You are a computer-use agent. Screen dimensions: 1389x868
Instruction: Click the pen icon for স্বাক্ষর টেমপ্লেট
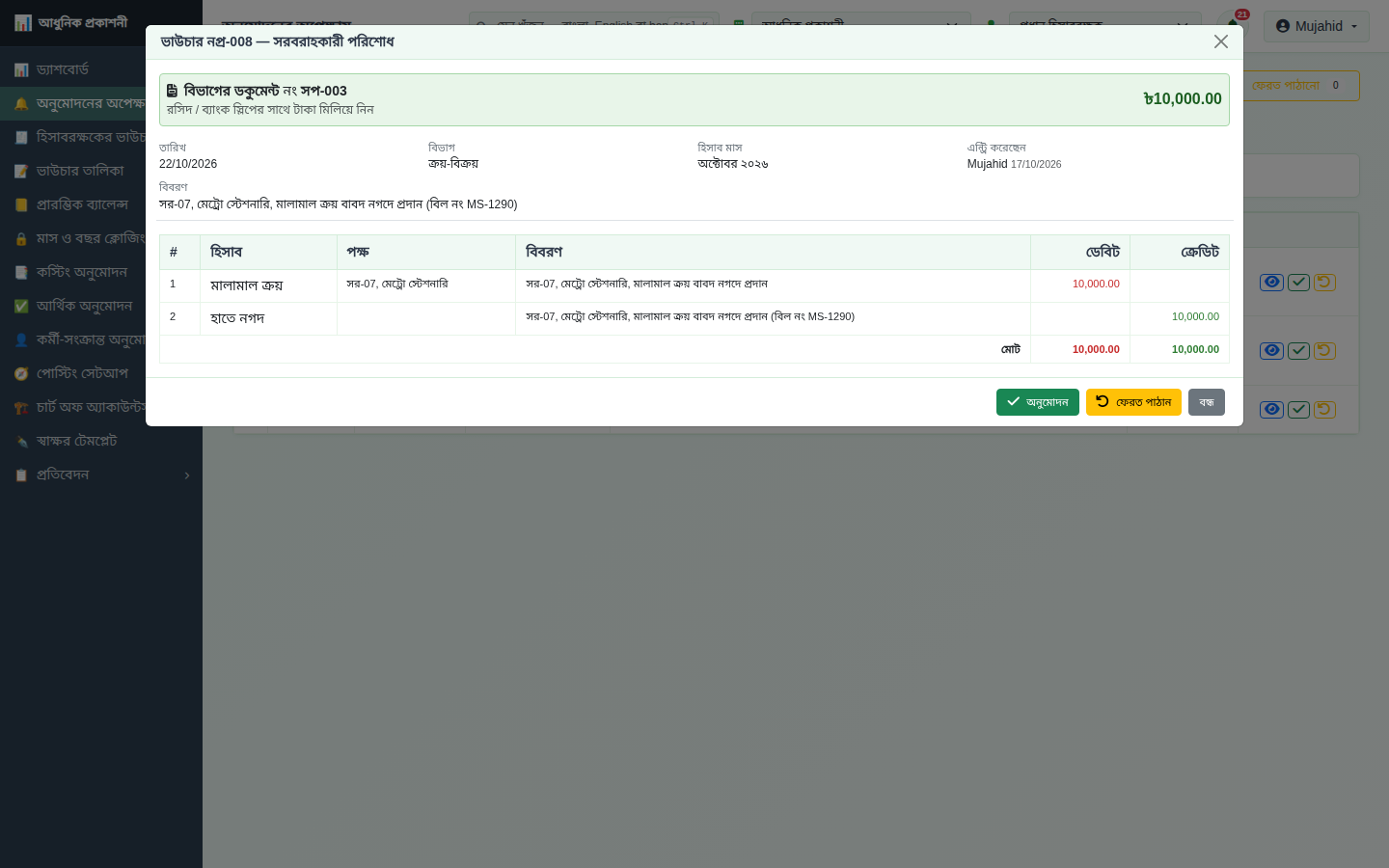pyautogui.click(x=21, y=441)
